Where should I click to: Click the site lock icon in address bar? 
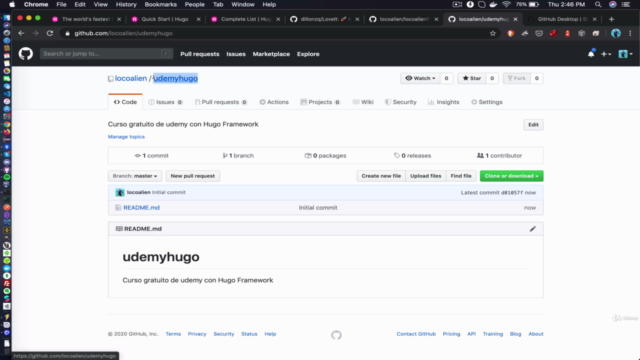[67, 33]
